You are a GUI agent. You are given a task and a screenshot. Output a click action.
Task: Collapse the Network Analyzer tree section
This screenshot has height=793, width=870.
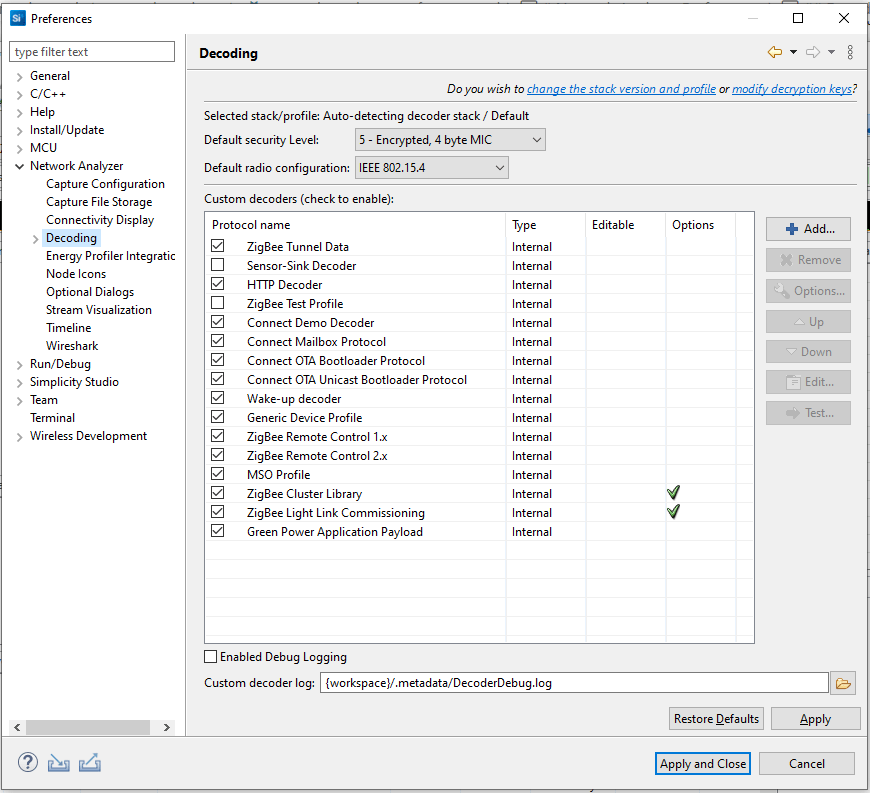tap(19, 165)
